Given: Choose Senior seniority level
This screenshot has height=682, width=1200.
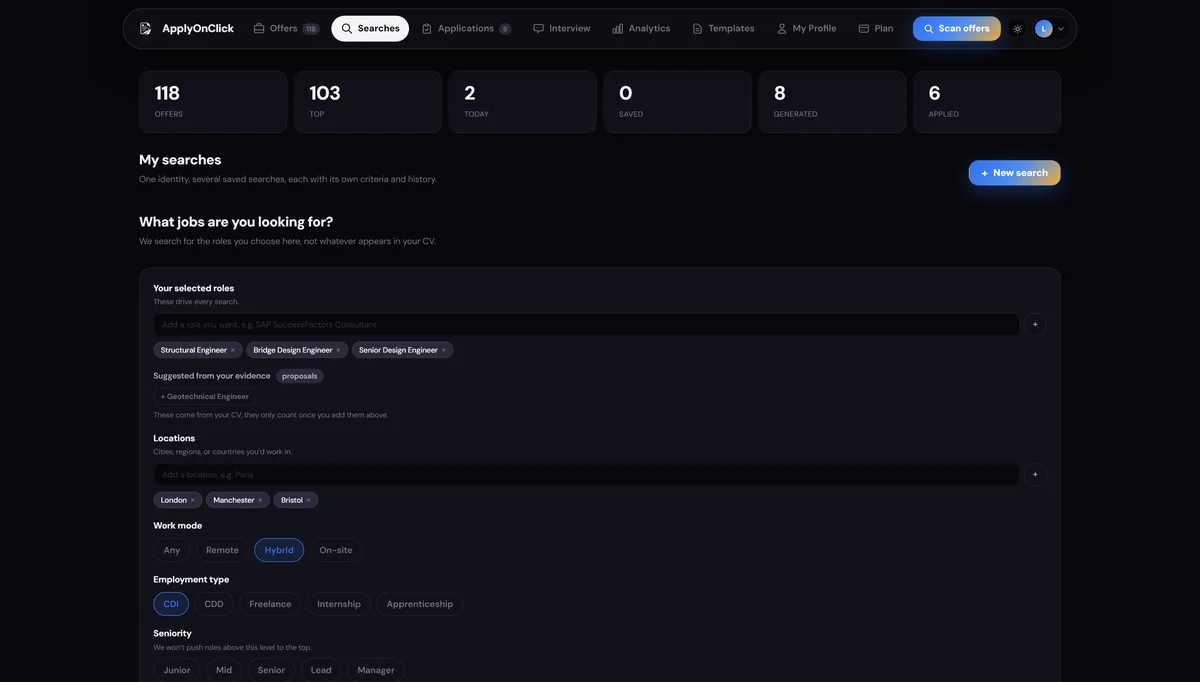Looking at the screenshot, I should [271, 670].
